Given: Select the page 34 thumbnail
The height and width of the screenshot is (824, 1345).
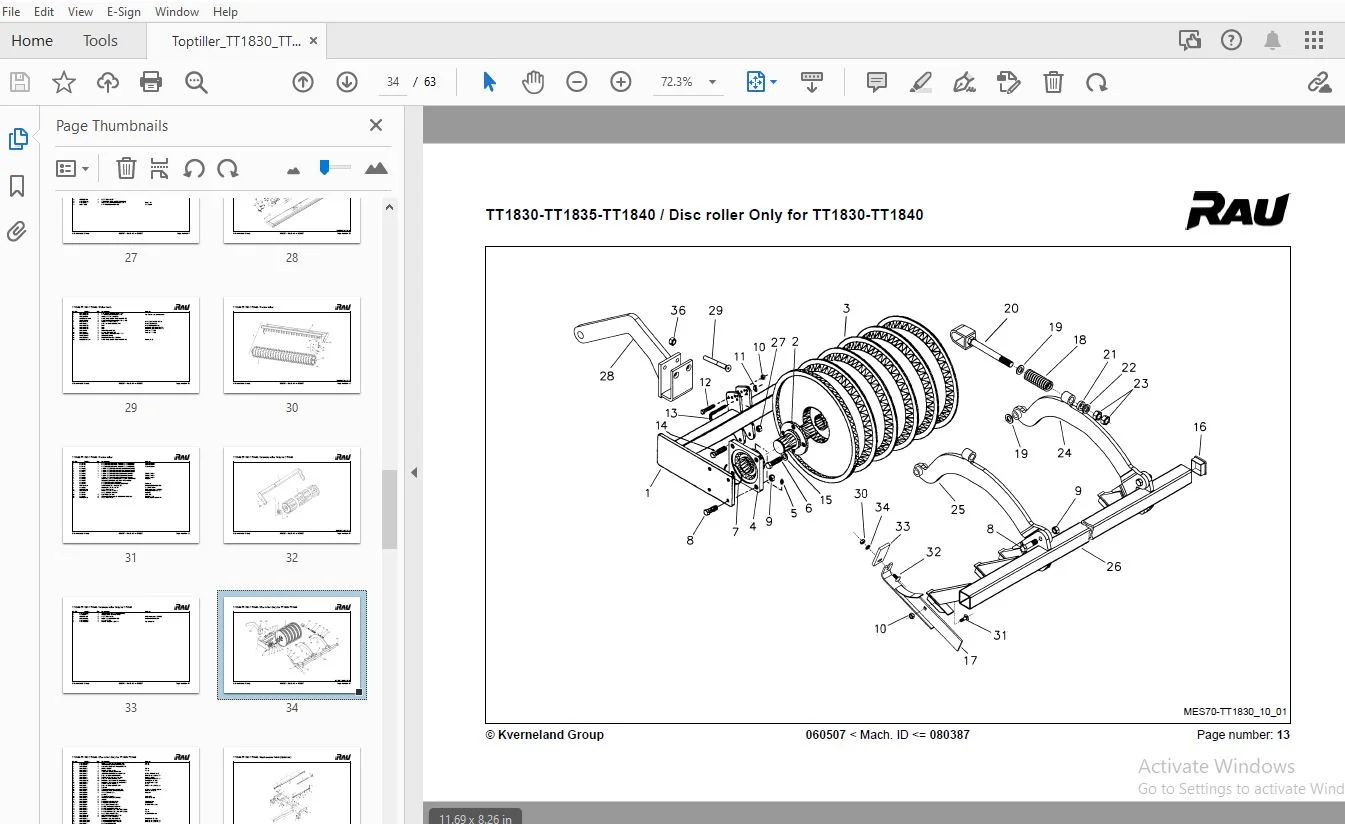Looking at the screenshot, I should (x=292, y=645).
